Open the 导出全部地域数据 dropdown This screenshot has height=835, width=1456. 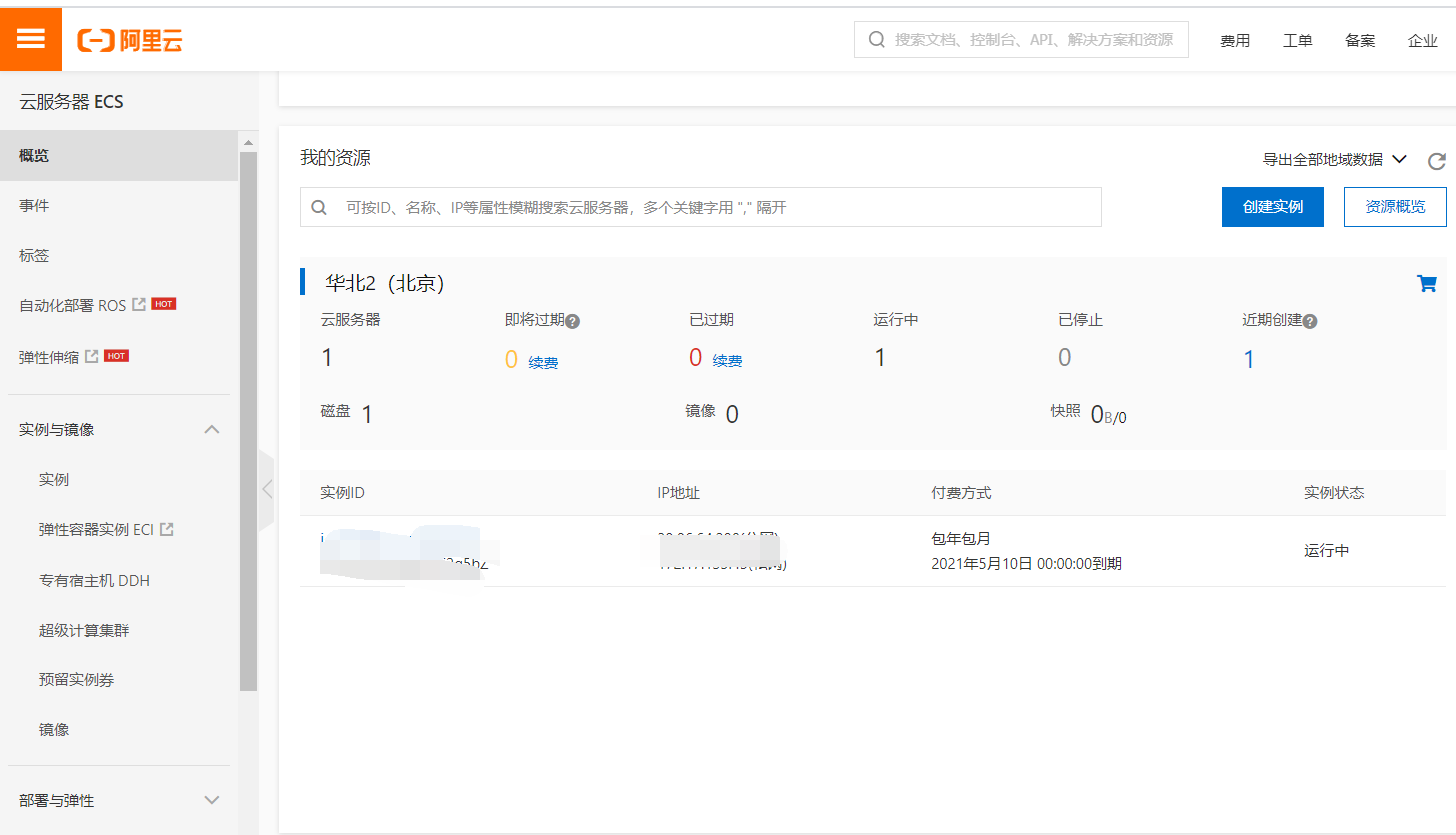(1330, 159)
